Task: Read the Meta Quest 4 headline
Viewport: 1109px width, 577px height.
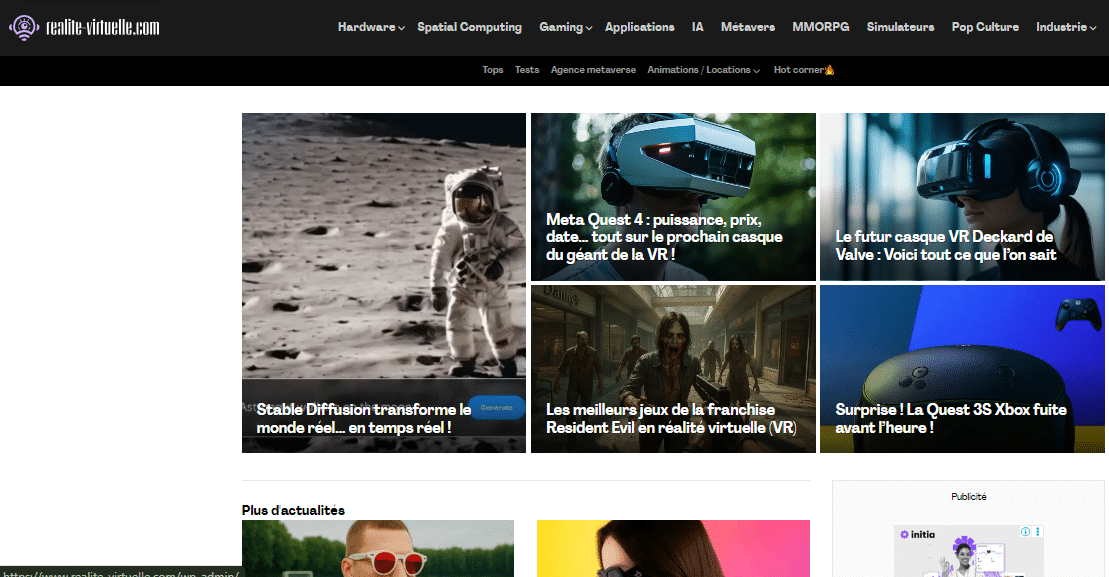Action: click(664, 237)
